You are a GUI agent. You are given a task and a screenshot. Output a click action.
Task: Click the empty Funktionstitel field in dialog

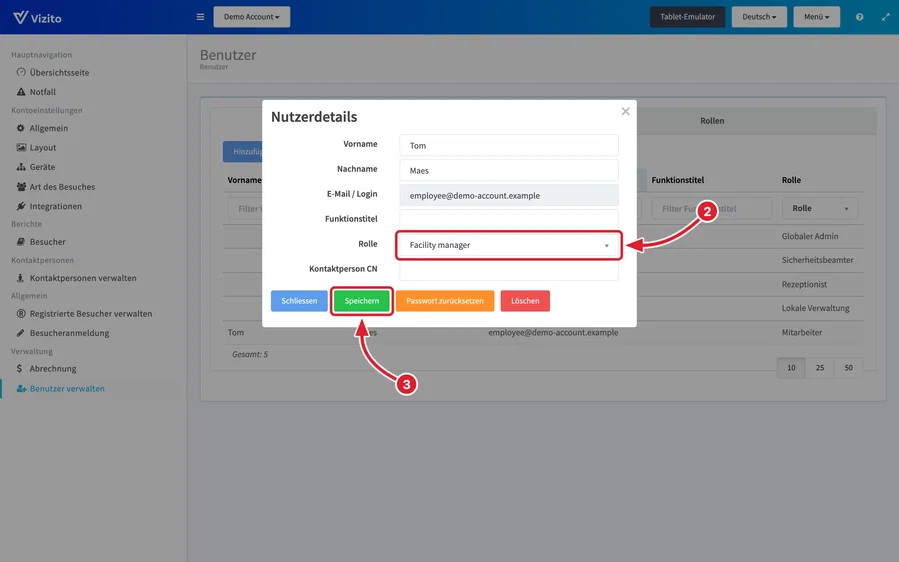[509, 218]
